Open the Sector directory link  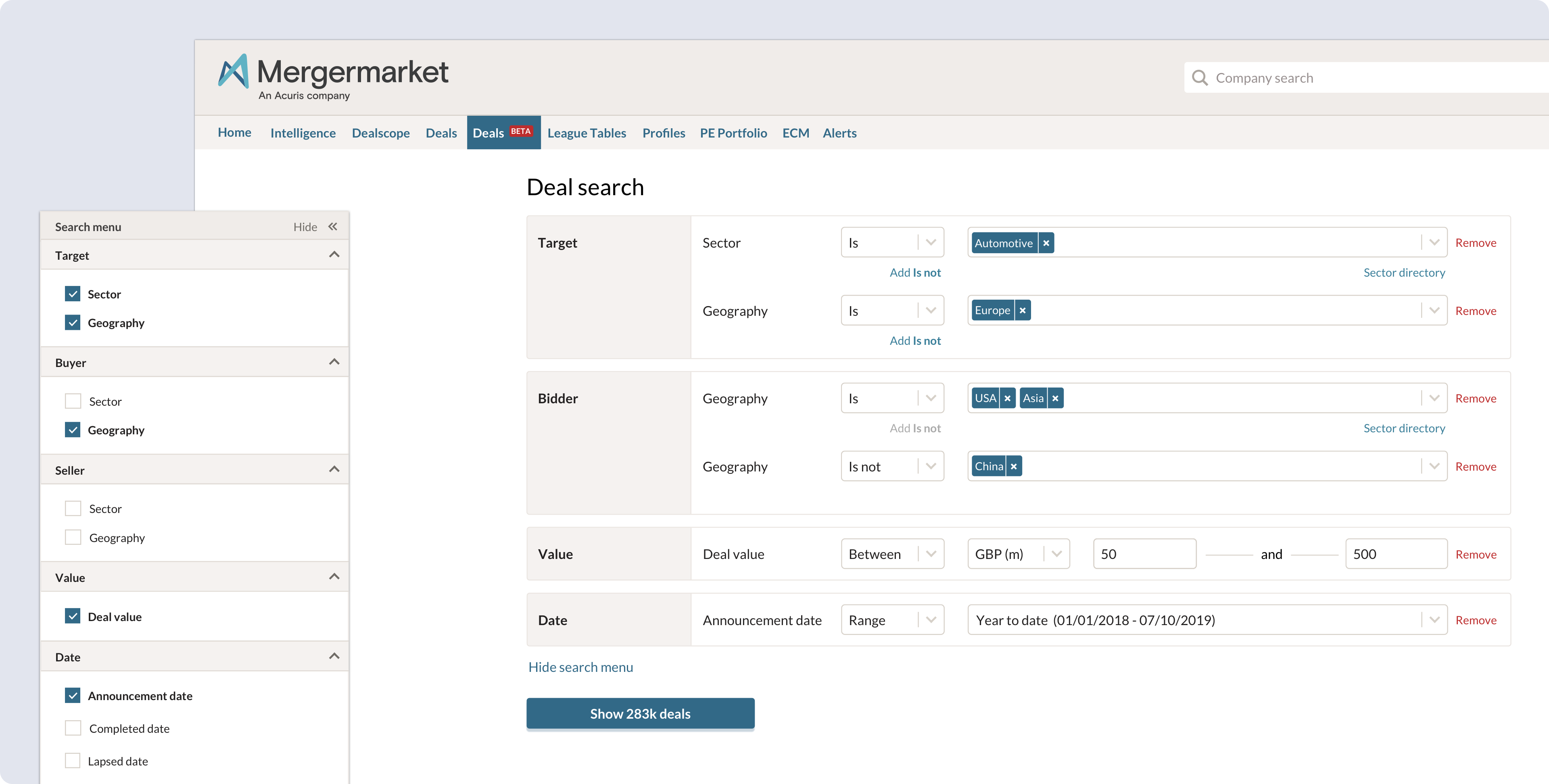click(x=1404, y=272)
